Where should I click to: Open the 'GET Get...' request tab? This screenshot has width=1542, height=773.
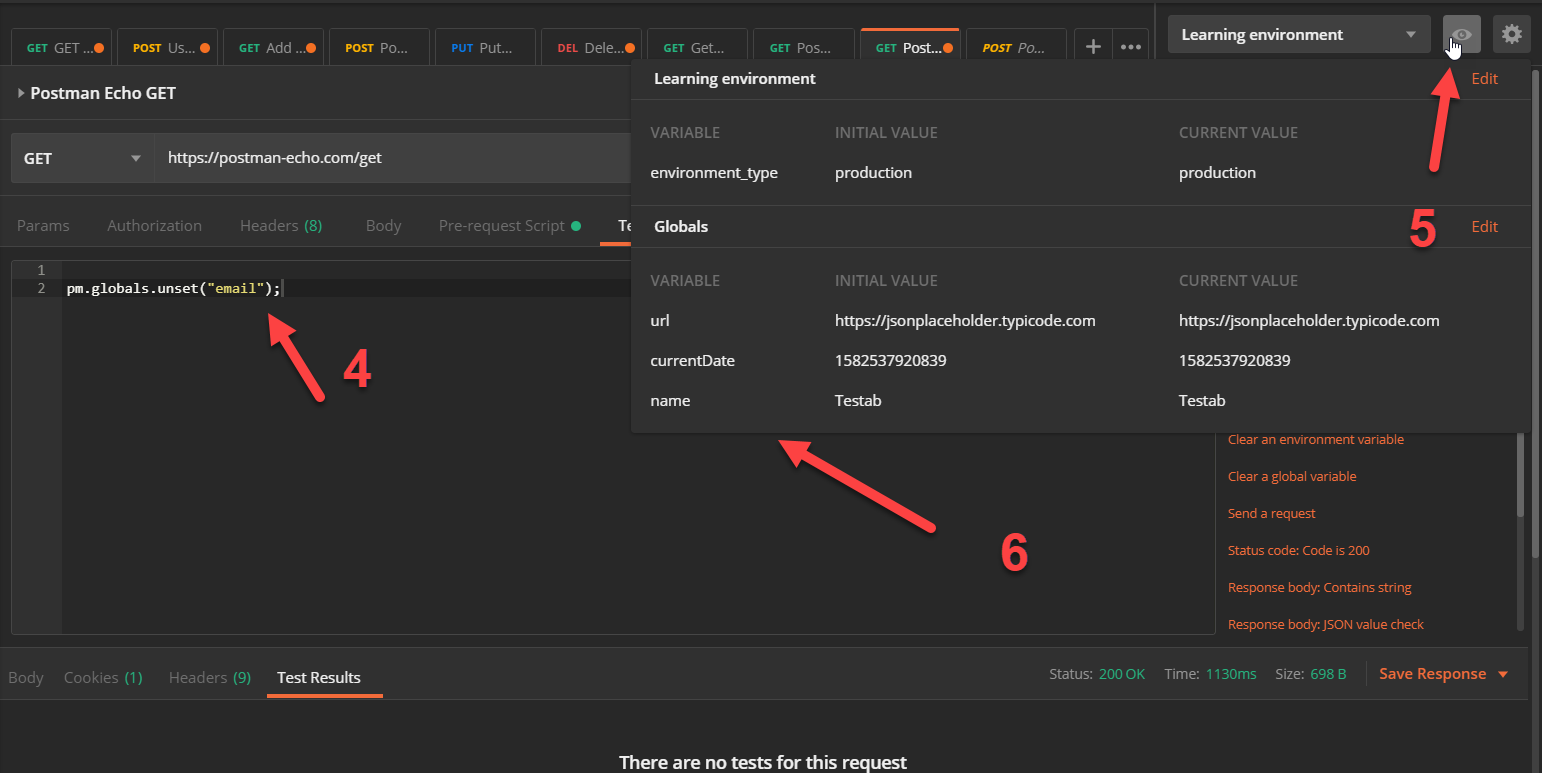click(695, 47)
